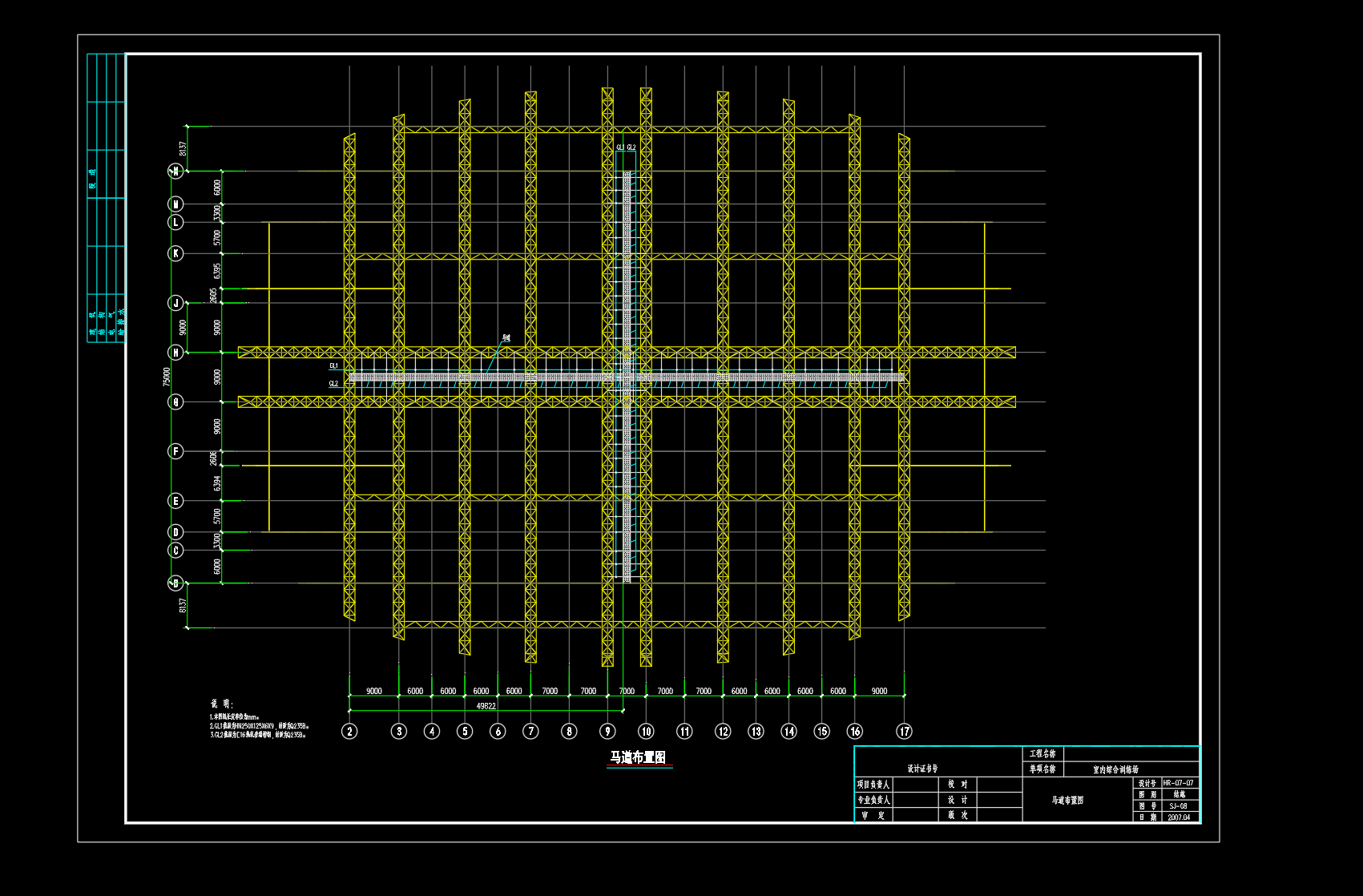Click the HR-07-07 design number
The width and height of the screenshot is (1363, 896).
(1179, 783)
